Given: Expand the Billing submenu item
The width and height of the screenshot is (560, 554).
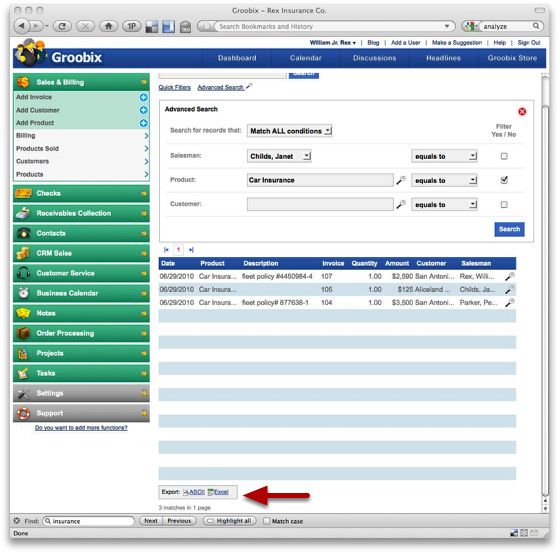Looking at the screenshot, I should coord(82,136).
